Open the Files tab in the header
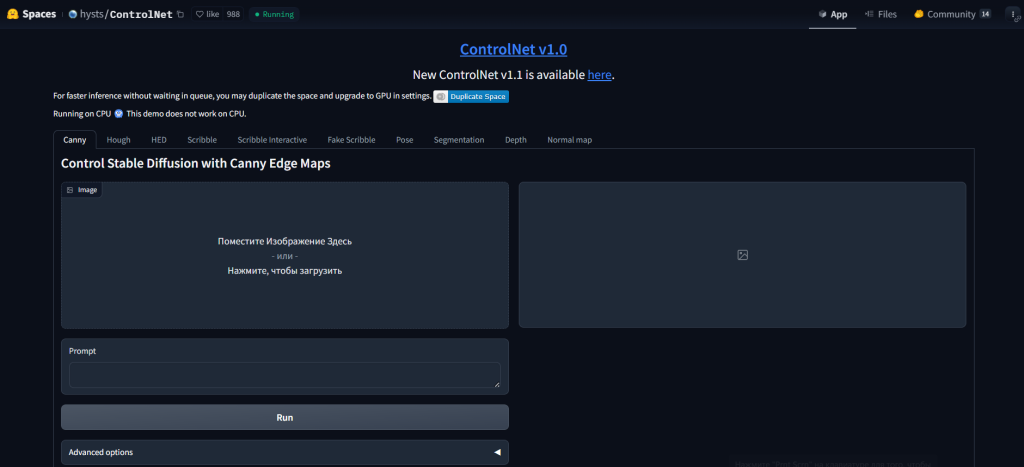 tap(880, 15)
